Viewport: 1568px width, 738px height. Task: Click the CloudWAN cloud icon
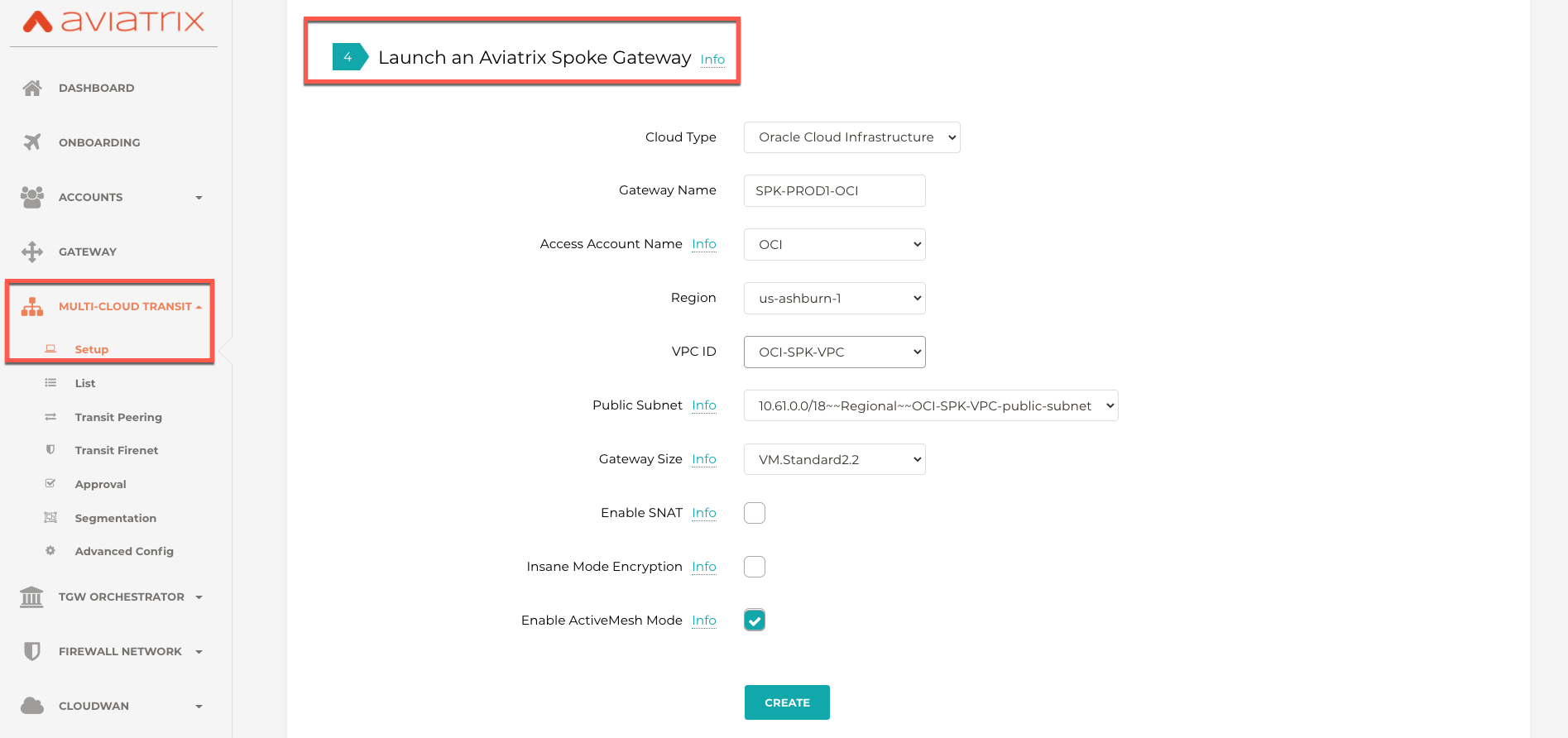pyautogui.click(x=32, y=706)
